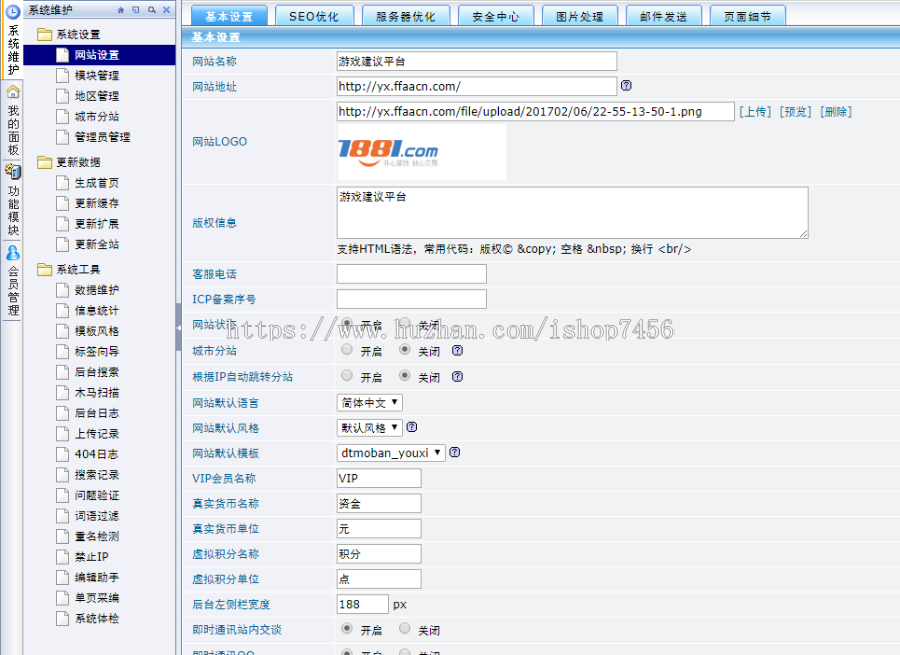Select 关闭 for 根据IP自动跳转分站

[405, 375]
